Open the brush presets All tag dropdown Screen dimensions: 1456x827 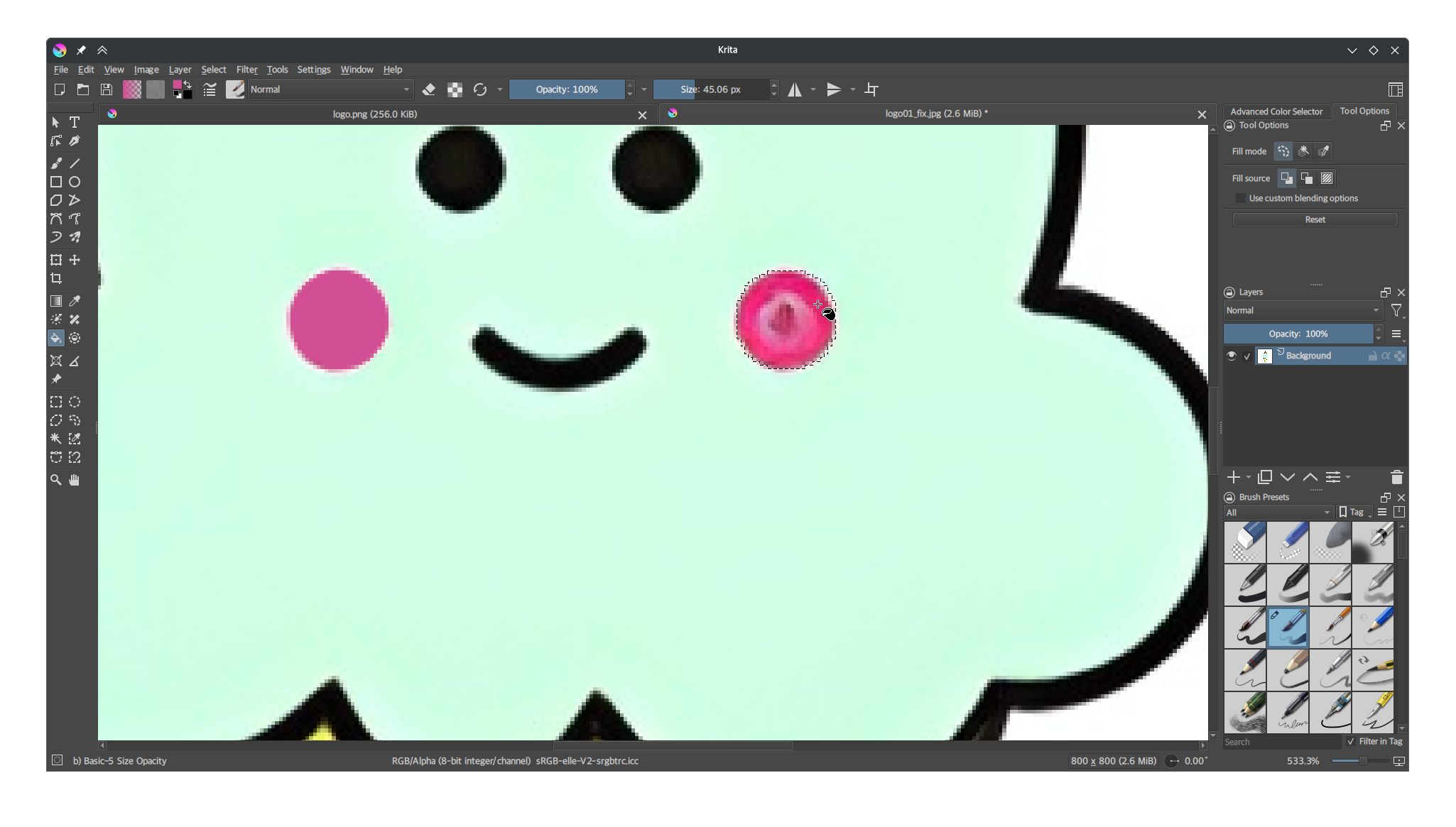point(1278,513)
